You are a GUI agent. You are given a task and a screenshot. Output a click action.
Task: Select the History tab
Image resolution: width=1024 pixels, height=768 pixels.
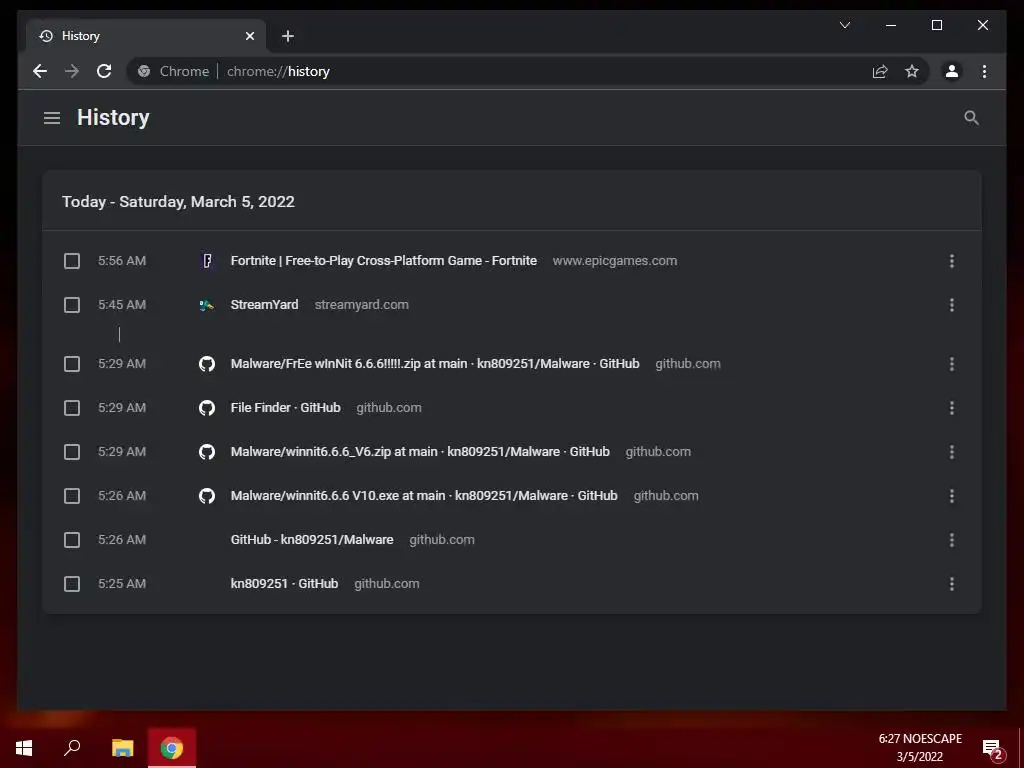[146, 36]
